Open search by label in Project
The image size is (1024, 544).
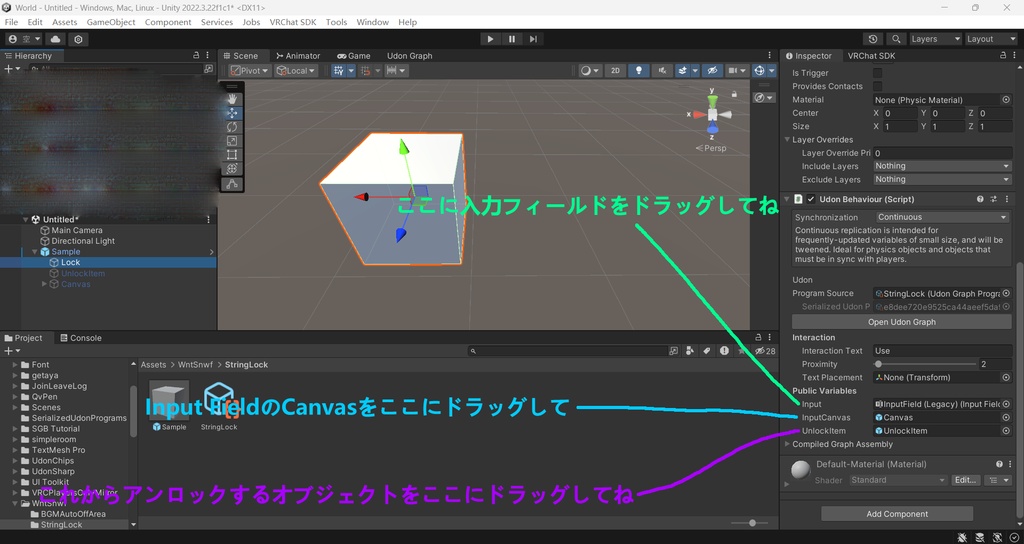pos(707,351)
